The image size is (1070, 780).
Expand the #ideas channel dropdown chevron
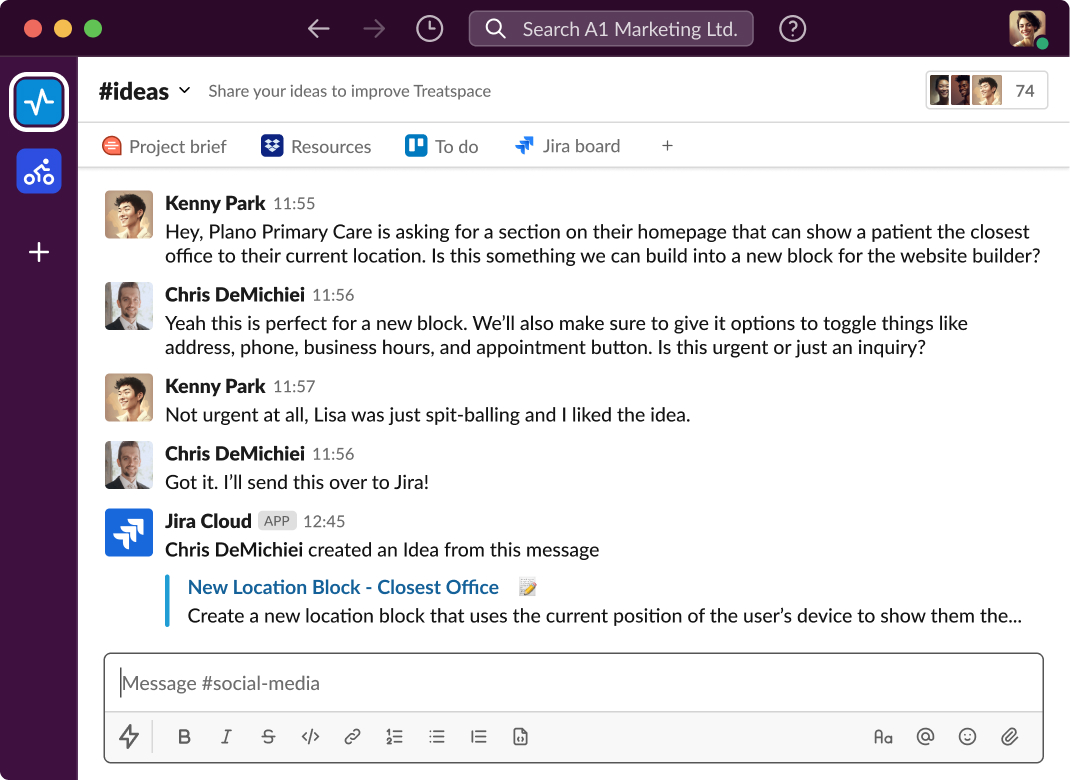[184, 90]
